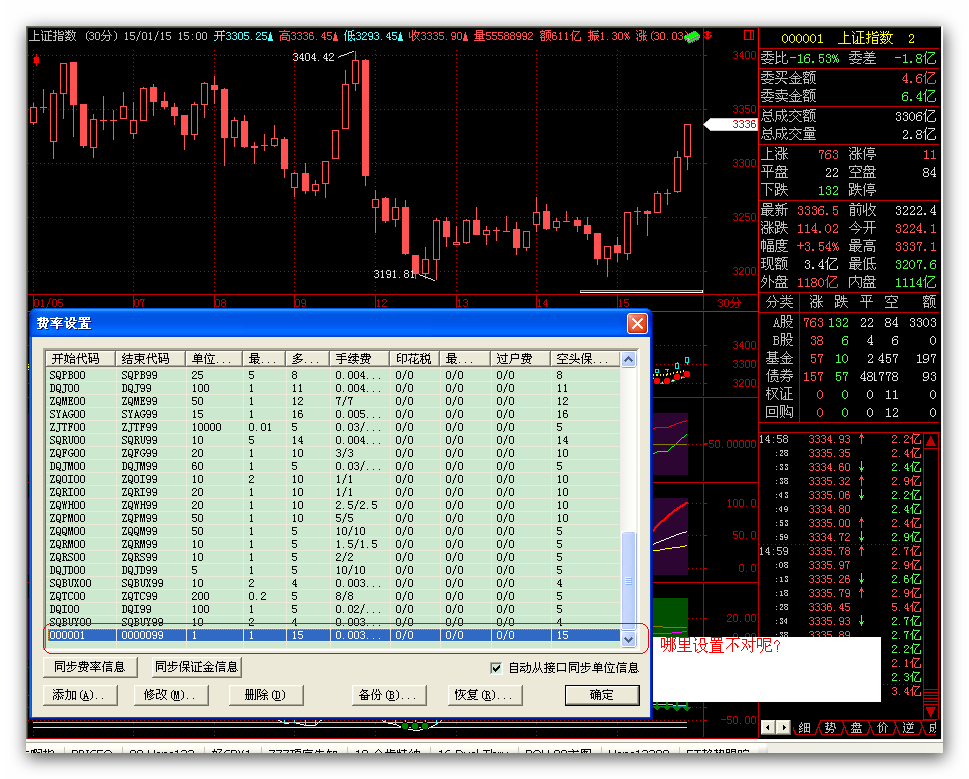Close the 费率设置 dialog

coord(636,323)
